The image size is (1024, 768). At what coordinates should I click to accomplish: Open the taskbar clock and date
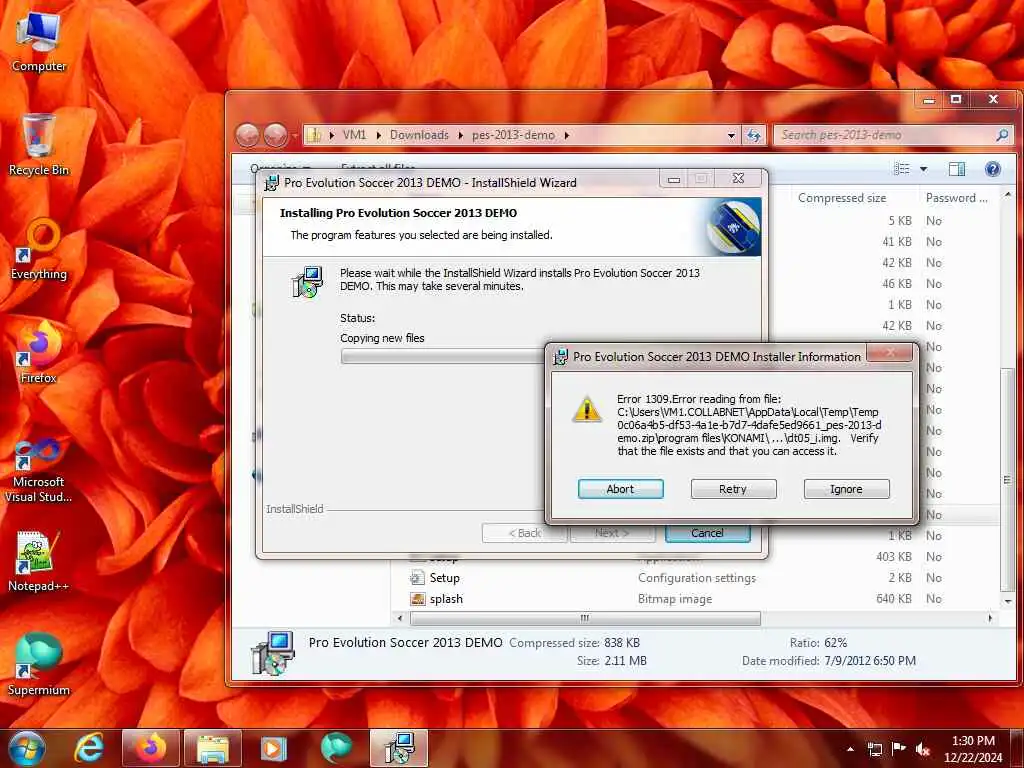[972, 749]
